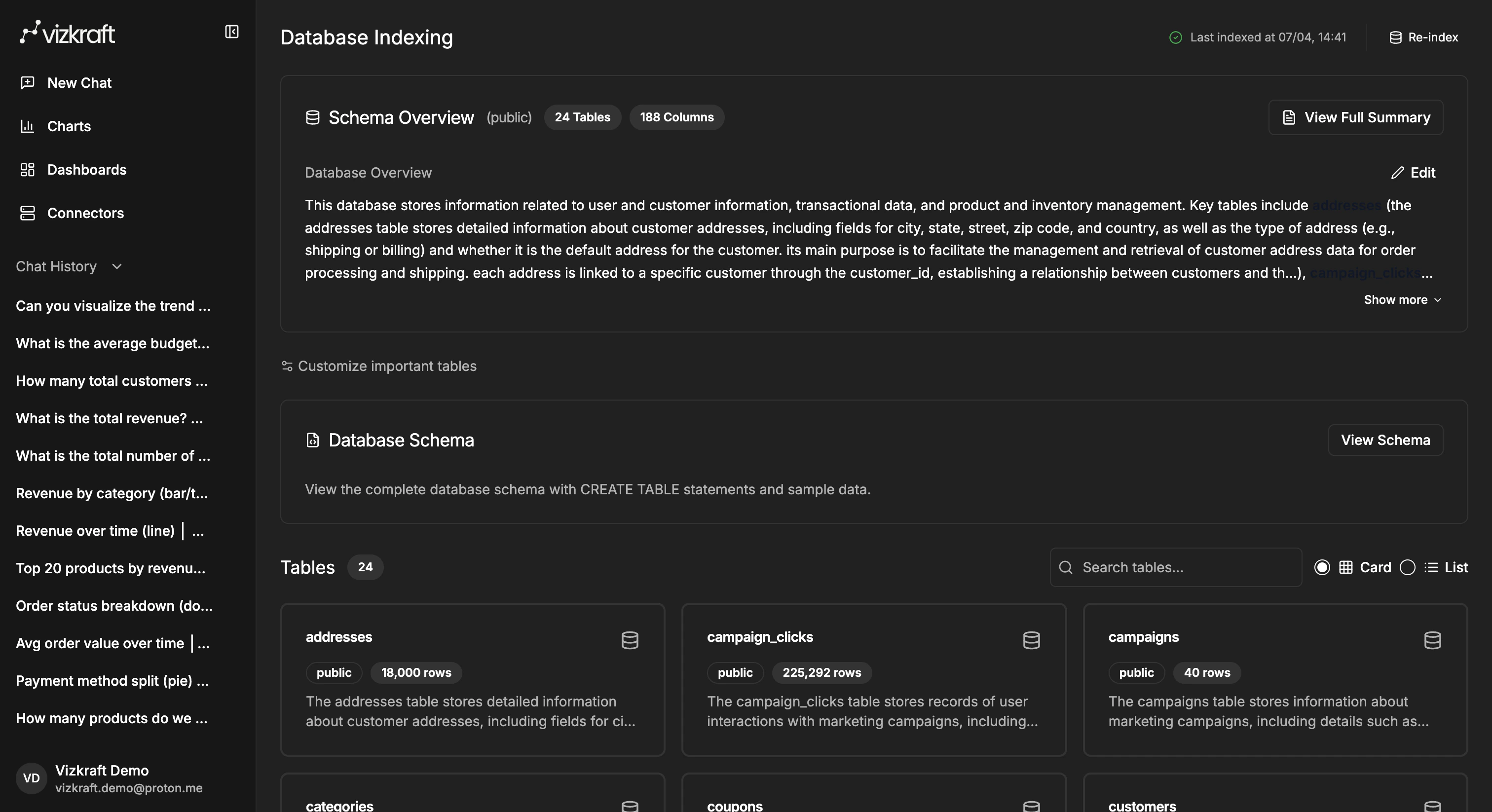Collapse the Chat History section
The height and width of the screenshot is (812, 1492).
pyautogui.click(x=116, y=267)
